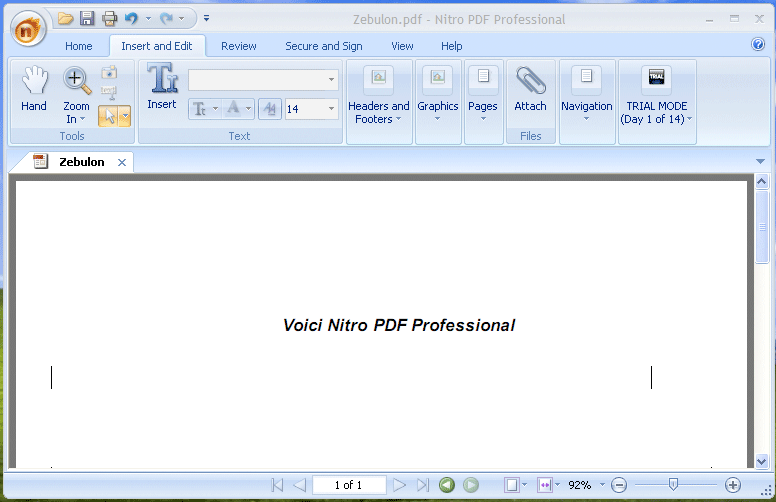The width and height of the screenshot is (776, 502).
Task: Open the font name combo box
Action: coord(263,80)
